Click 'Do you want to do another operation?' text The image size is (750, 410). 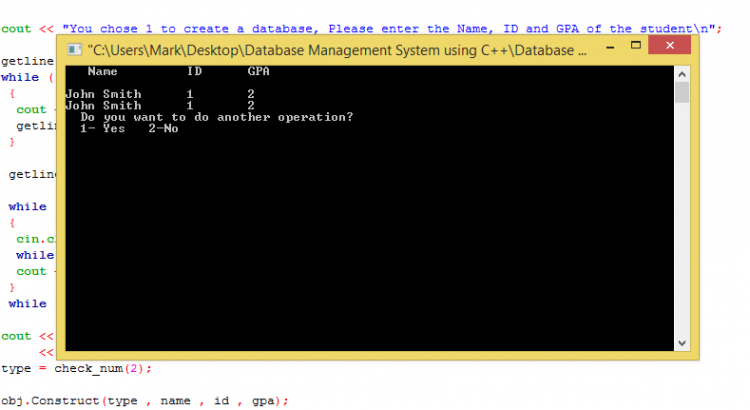pyautogui.click(x=217, y=117)
